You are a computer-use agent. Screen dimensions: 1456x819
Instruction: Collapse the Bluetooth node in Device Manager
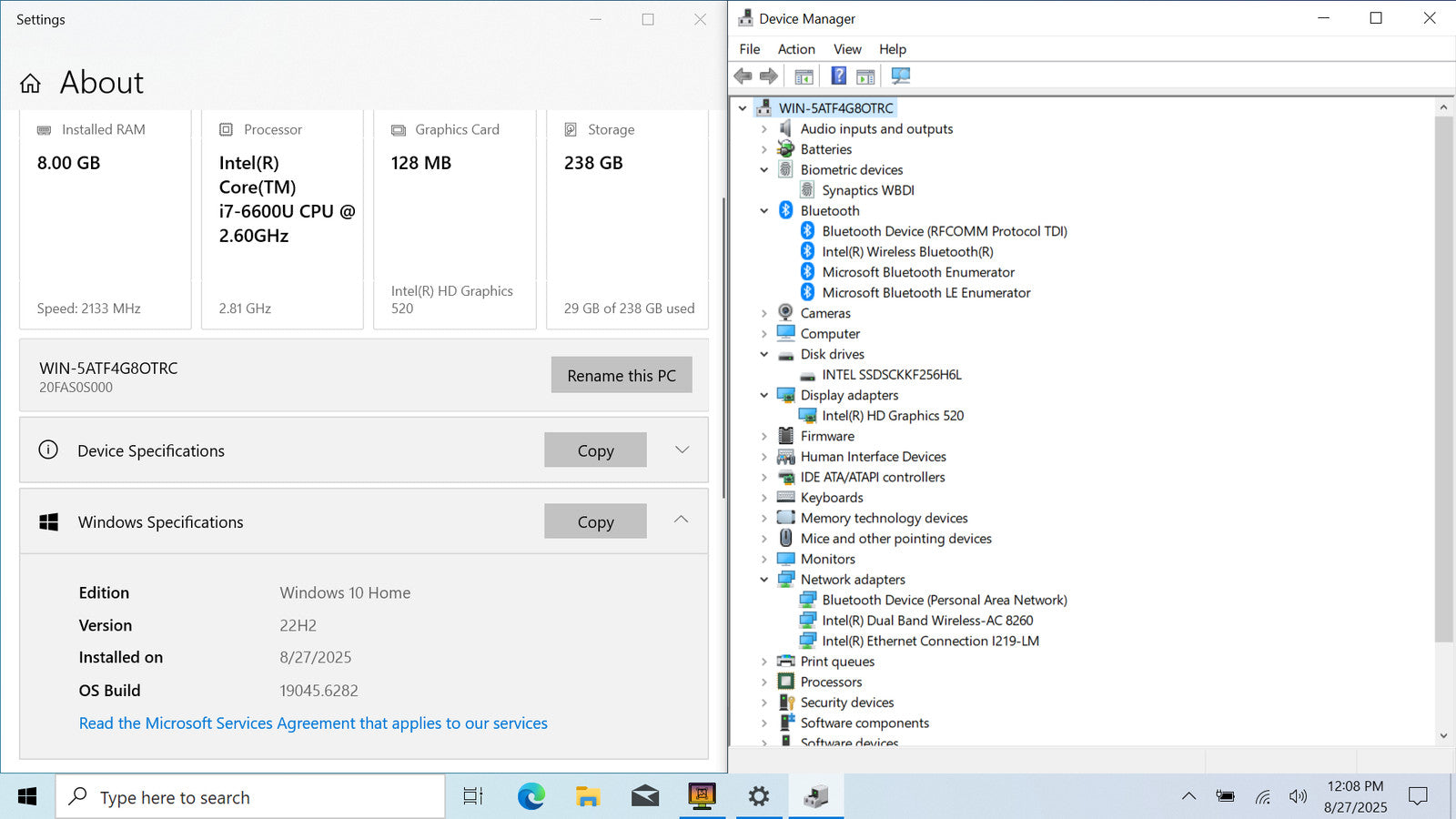tap(764, 211)
